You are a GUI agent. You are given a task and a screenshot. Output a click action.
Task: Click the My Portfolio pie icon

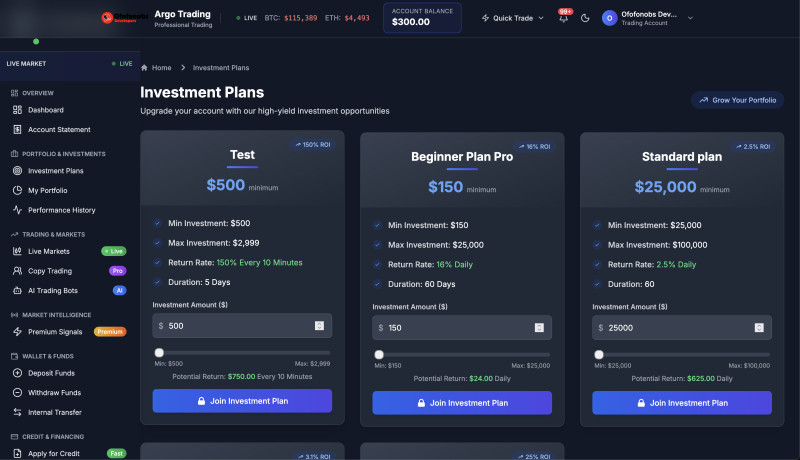[17, 190]
